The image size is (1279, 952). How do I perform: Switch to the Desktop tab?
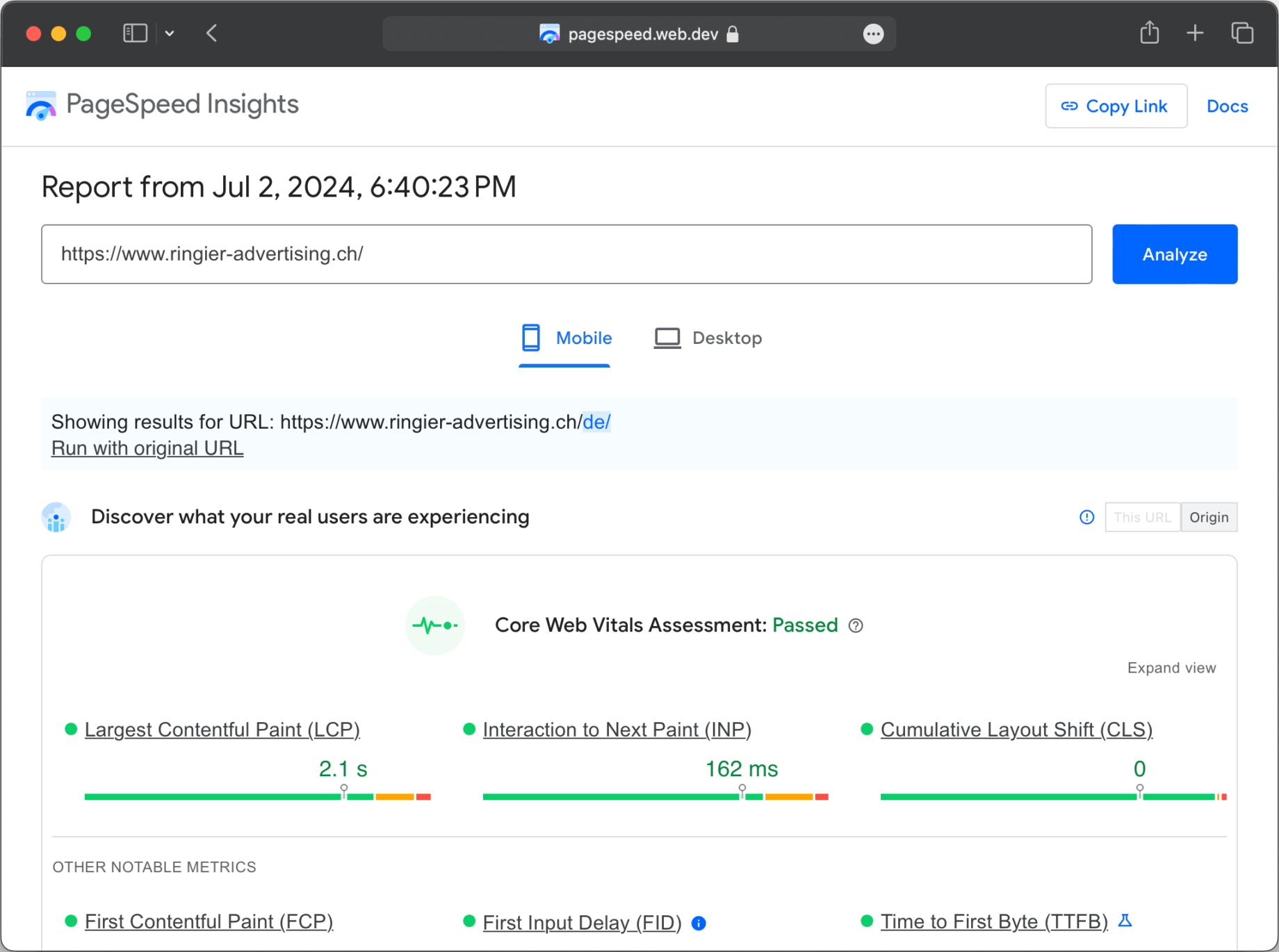point(707,338)
